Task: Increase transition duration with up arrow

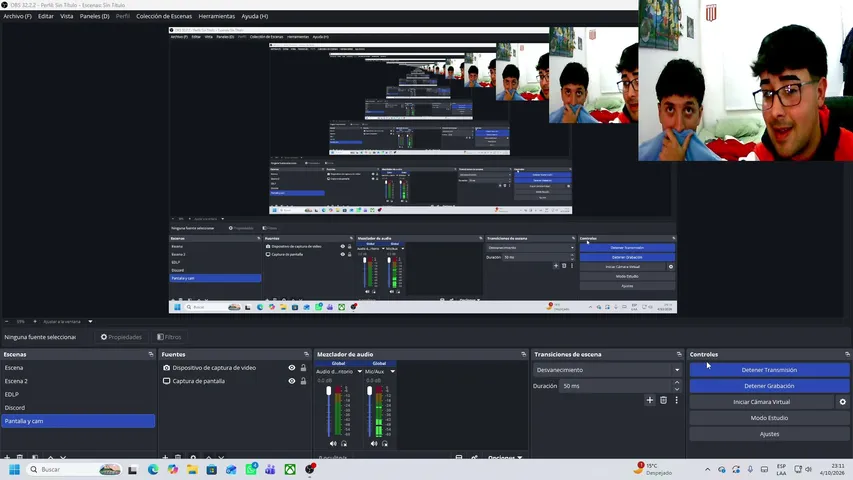Action: 677,383
